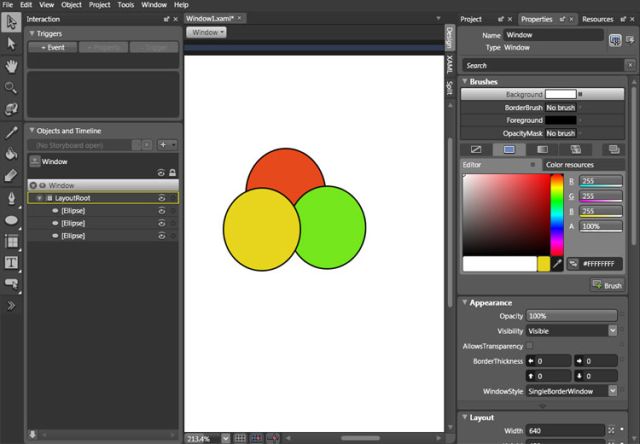Choose the Ellipse shape tool
The width and height of the screenshot is (640, 444).
click(12, 219)
